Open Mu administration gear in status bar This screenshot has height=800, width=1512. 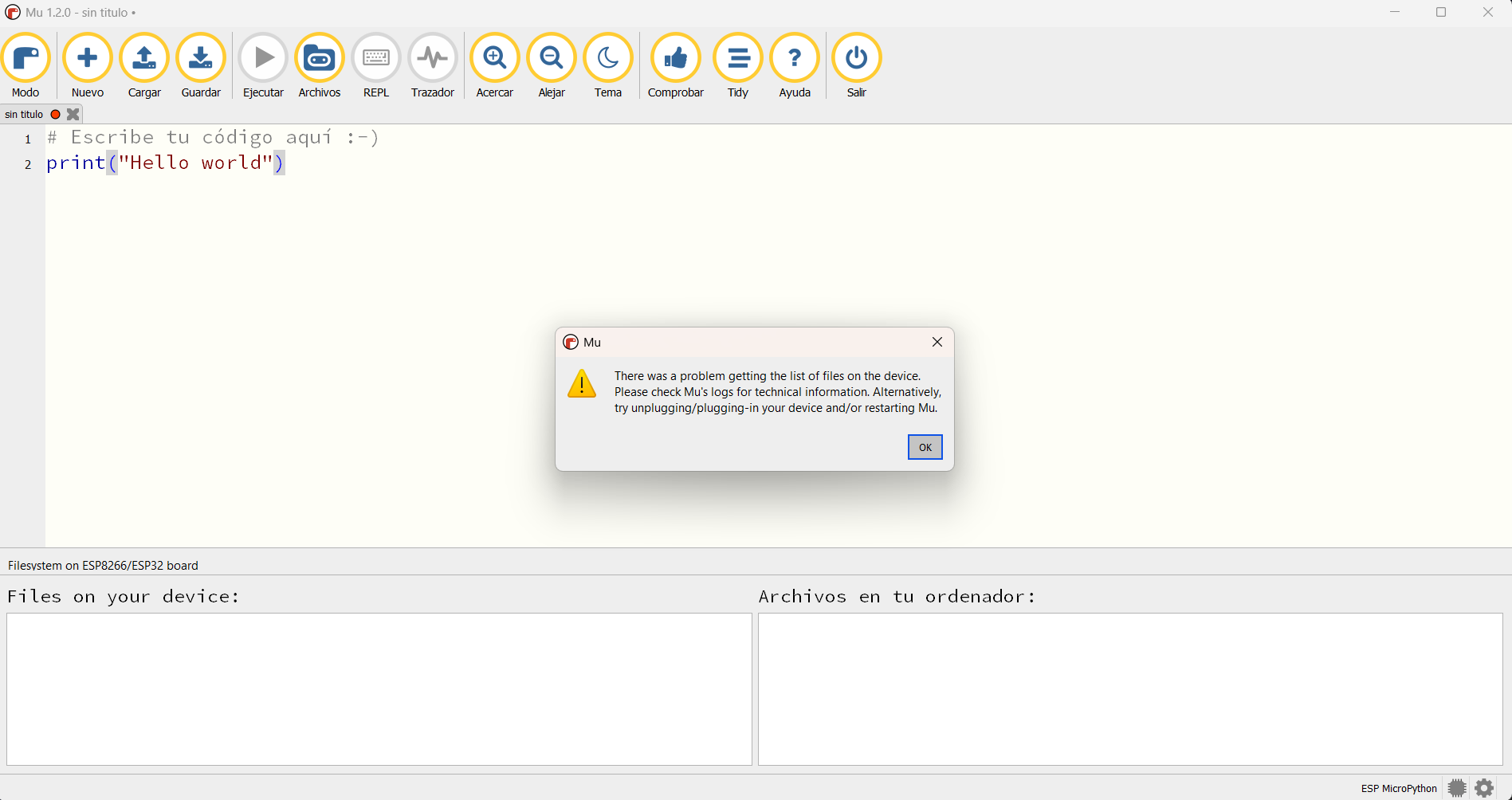1484,788
